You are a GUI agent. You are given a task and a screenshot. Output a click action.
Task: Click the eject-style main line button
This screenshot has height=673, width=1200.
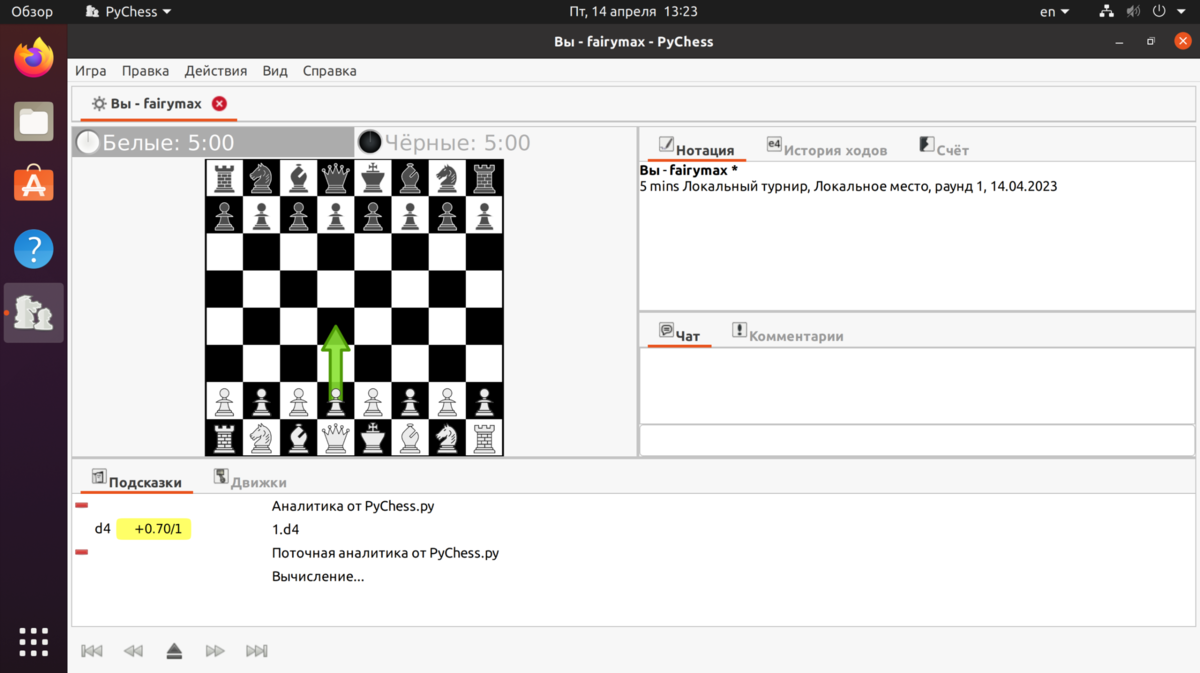[x=174, y=651]
